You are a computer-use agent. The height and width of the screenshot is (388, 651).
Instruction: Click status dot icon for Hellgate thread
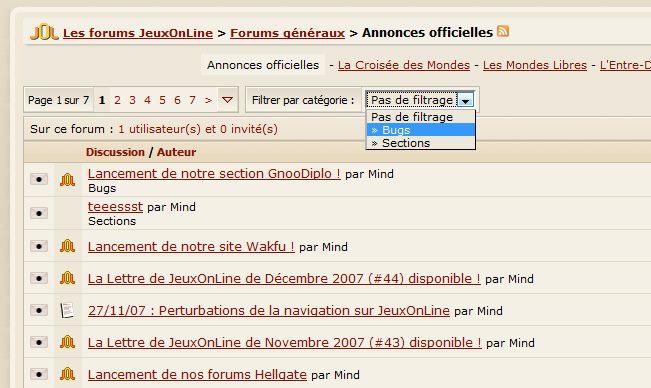(39, 374)
